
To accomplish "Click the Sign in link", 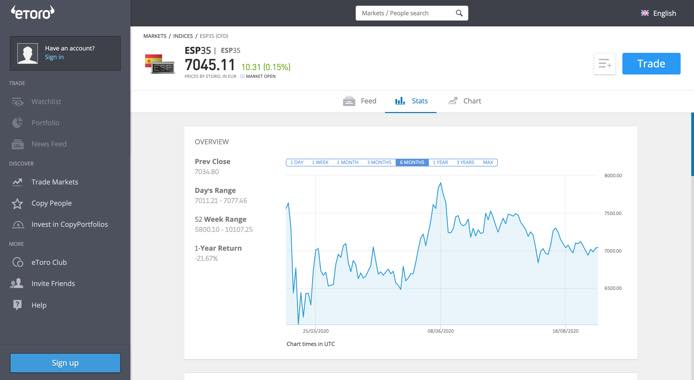I will pyautogui.click(x=54, y=58).
